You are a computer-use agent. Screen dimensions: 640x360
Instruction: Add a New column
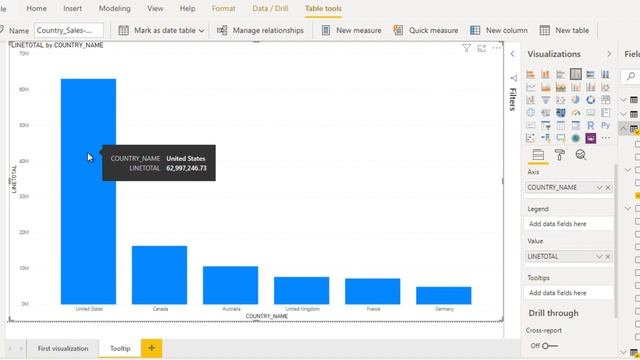[499, 30]
